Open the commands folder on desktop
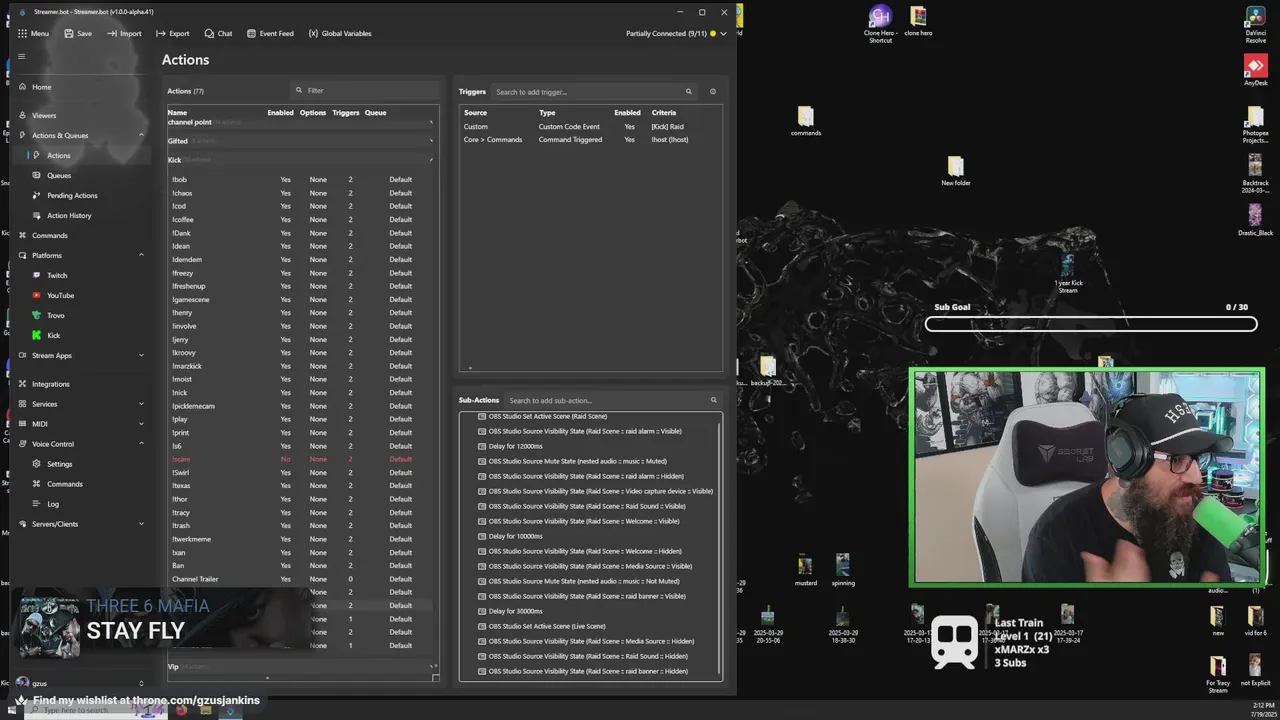This screenshot has width=1280, height=720. coord(806,122)
